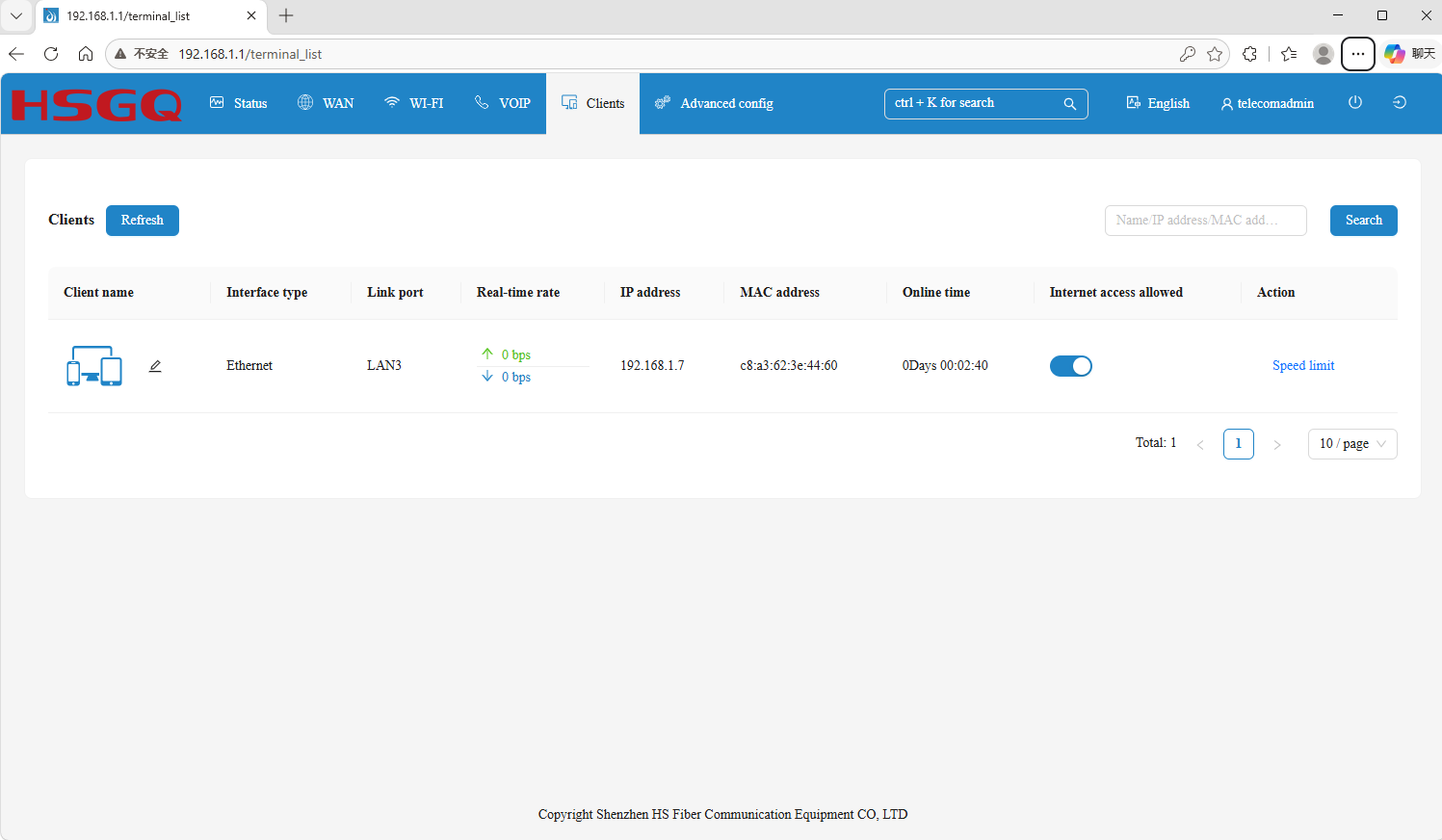Viewport: 1442px width, 840px height.
Task: Open the favorites list icon
Action: pyautogui.click(x=1289, y=54)
